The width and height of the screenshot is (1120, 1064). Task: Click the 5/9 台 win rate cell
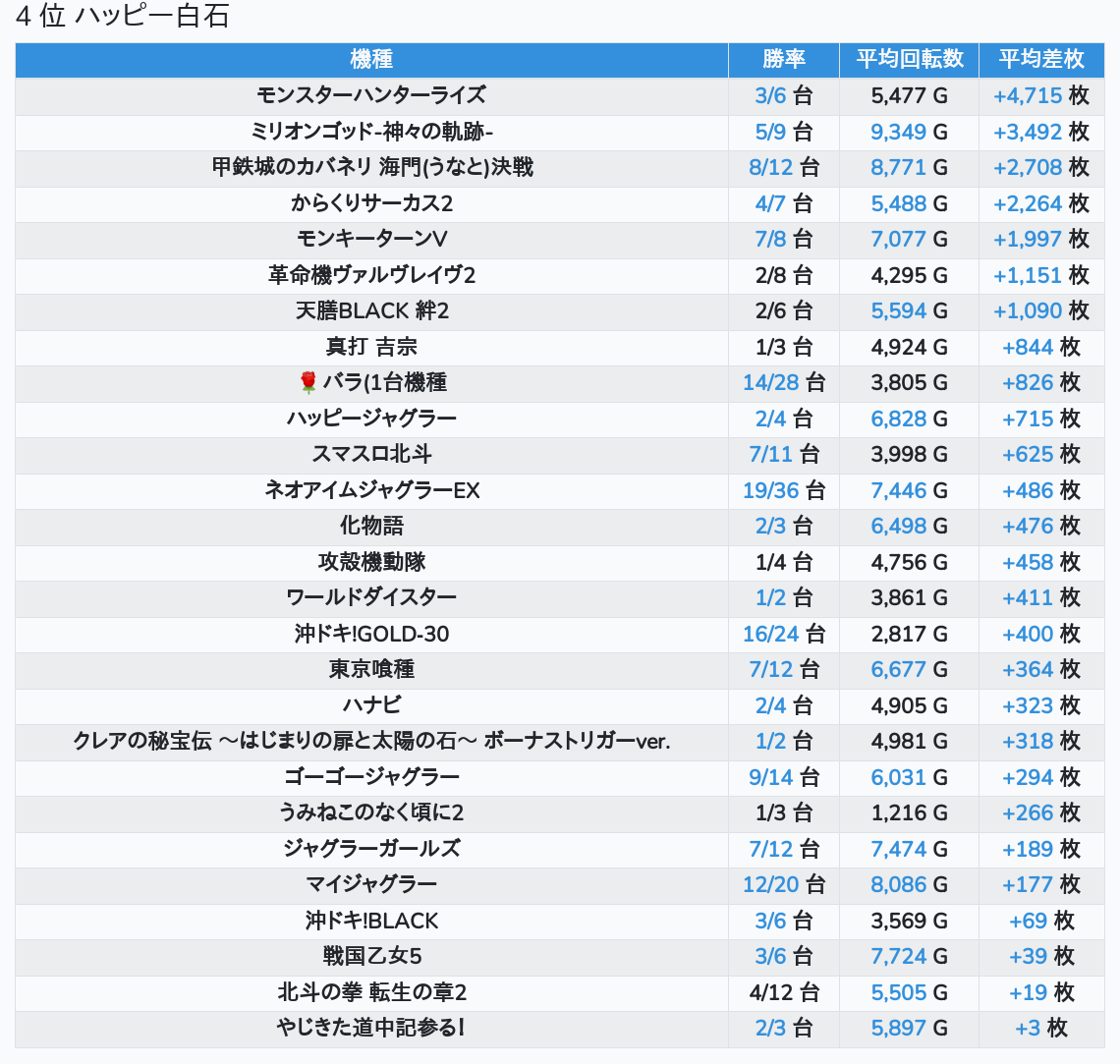[784, 132]
